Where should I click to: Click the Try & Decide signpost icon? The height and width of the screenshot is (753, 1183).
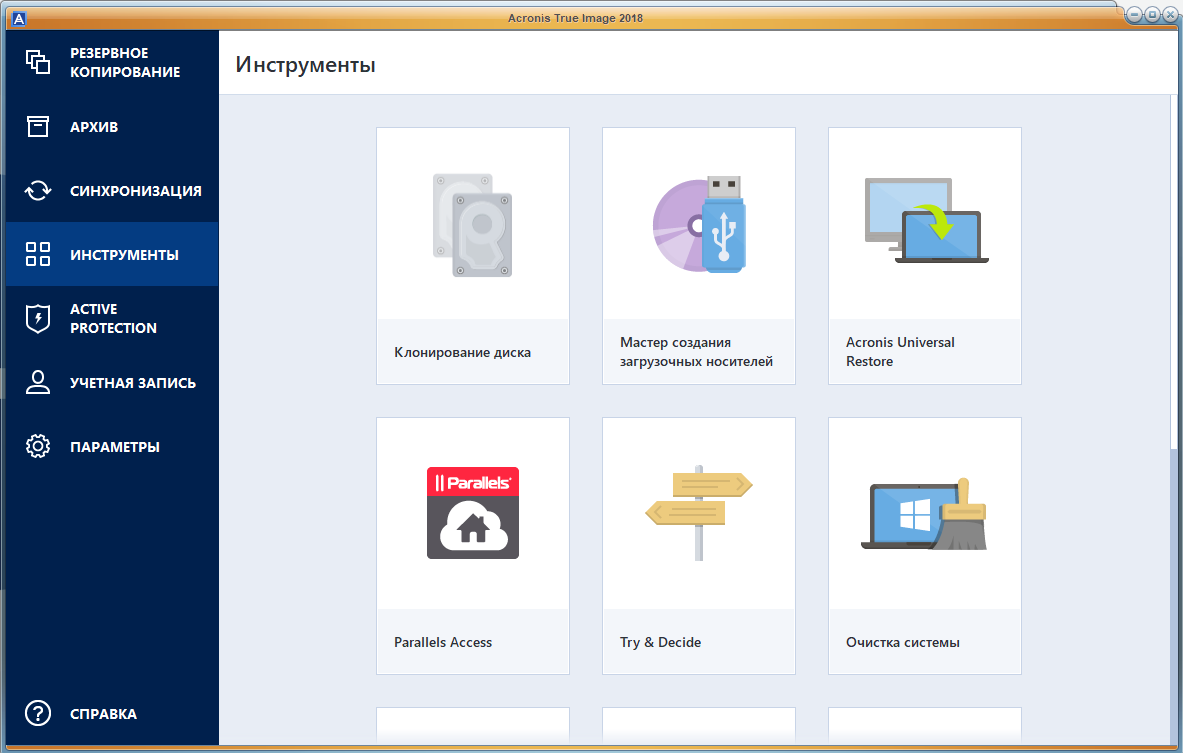(698, 512)
